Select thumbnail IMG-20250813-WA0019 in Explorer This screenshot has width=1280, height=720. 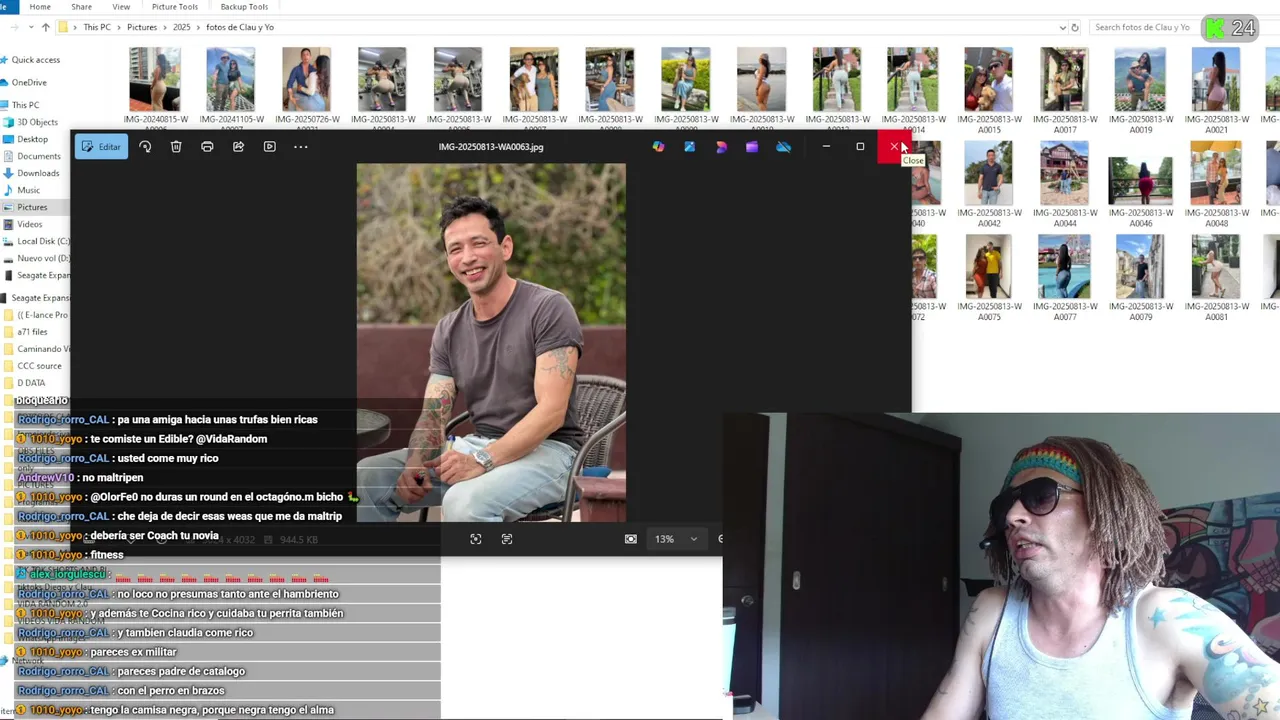(1141, 80)
